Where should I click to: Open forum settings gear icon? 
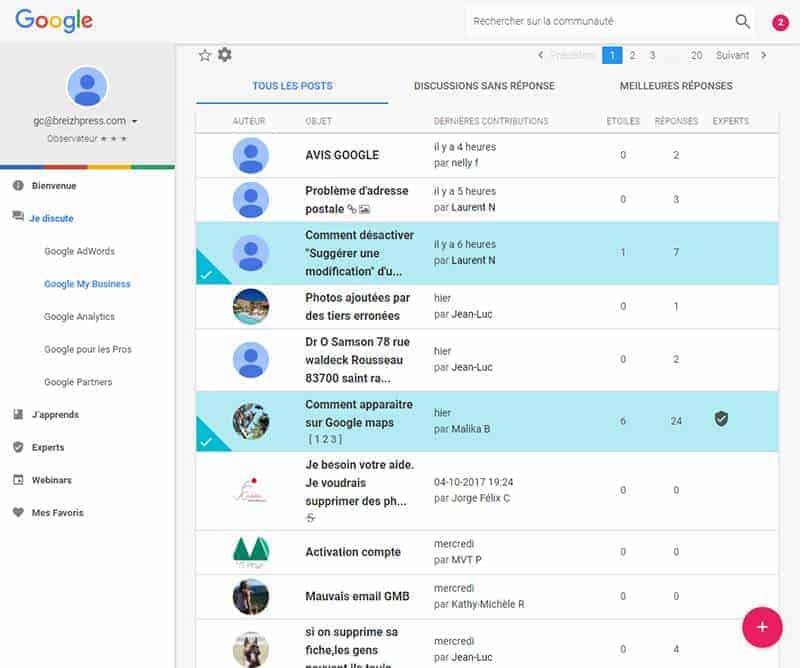224,54
